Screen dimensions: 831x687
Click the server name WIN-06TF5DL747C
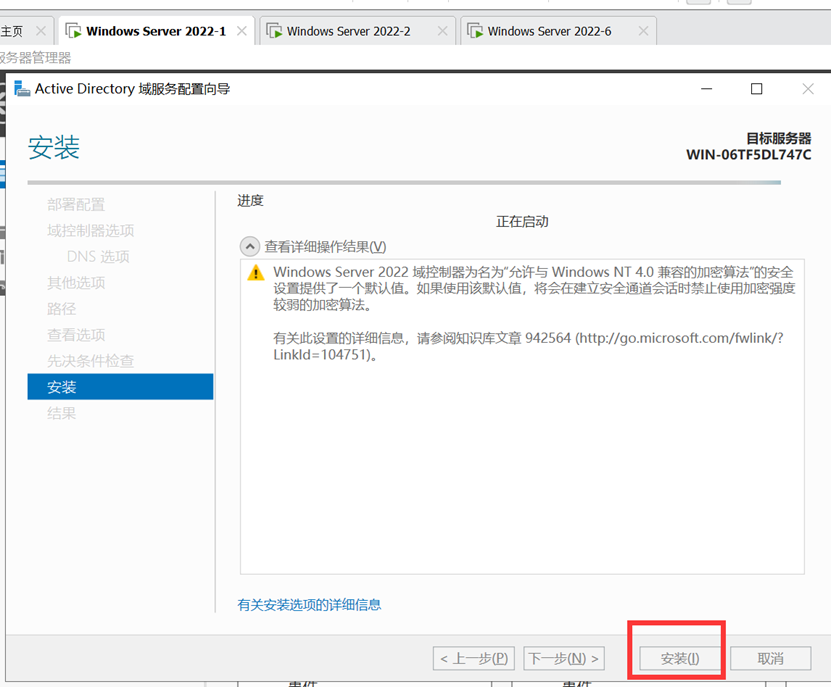[x=748, y=155]
